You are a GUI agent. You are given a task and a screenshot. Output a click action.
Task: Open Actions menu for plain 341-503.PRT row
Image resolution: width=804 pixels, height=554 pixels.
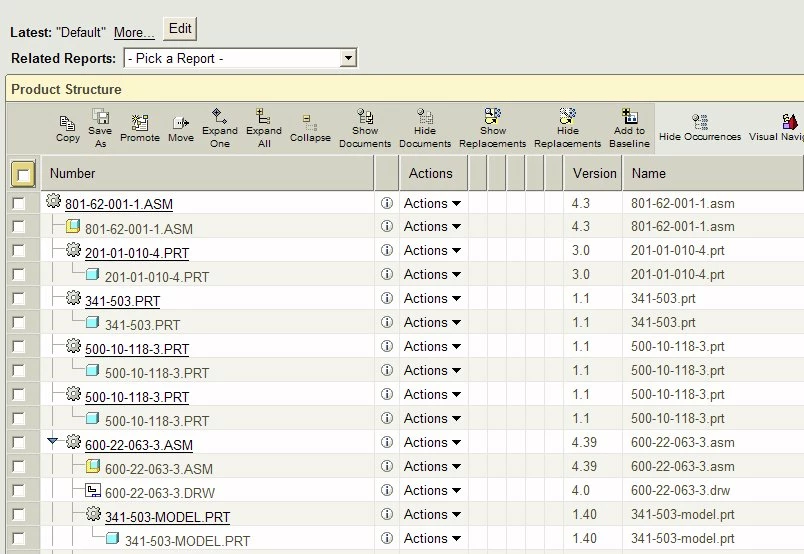tap(432, 322)
